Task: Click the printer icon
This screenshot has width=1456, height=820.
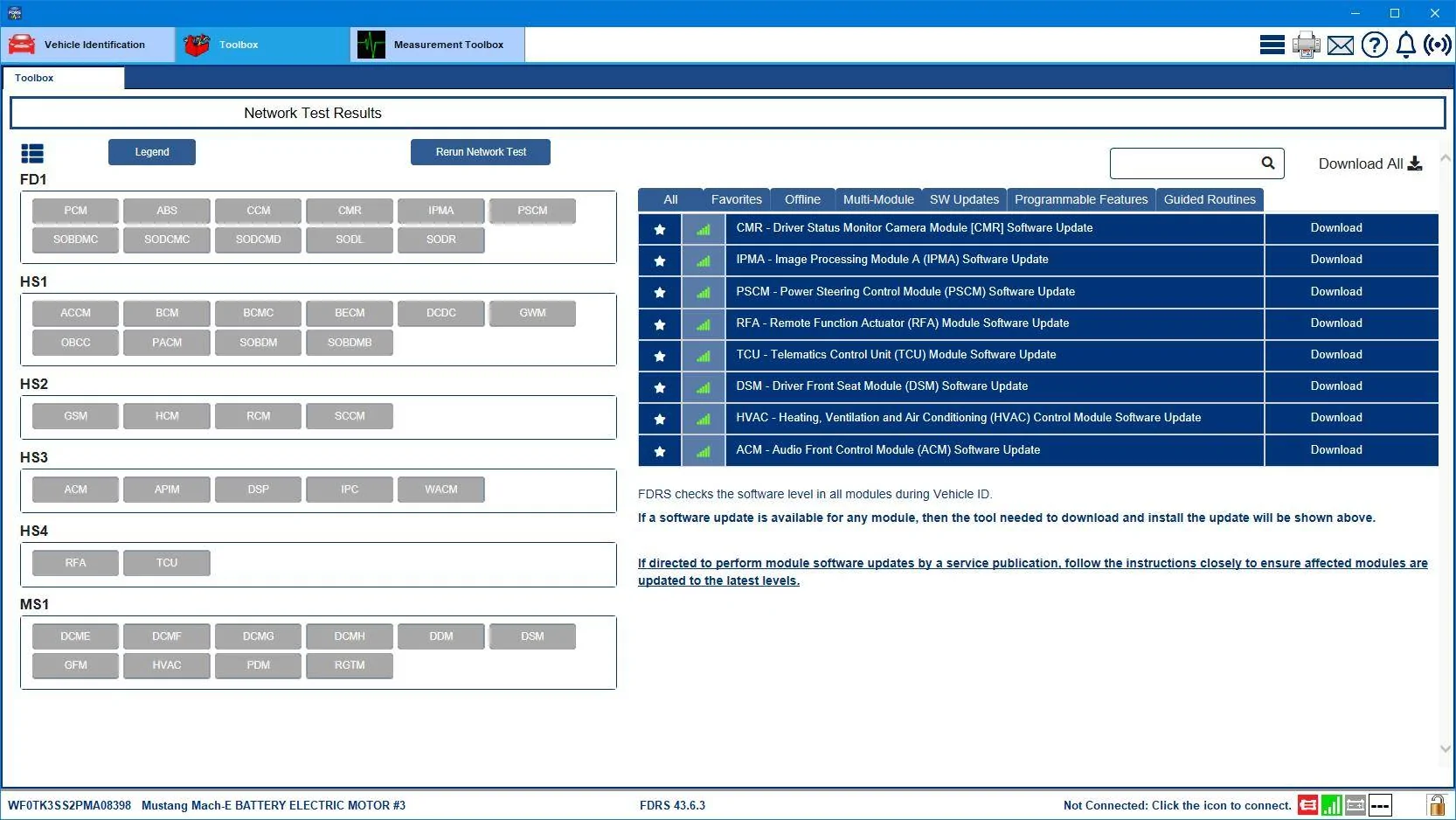Action: 1306,45
